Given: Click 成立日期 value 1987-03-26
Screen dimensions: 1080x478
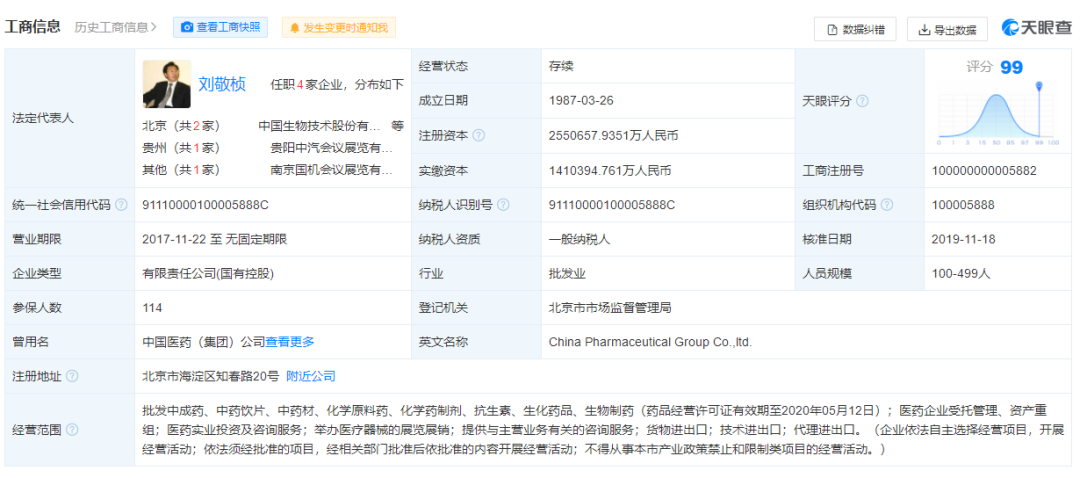Looking at the screenshot, I should (581, 101).
